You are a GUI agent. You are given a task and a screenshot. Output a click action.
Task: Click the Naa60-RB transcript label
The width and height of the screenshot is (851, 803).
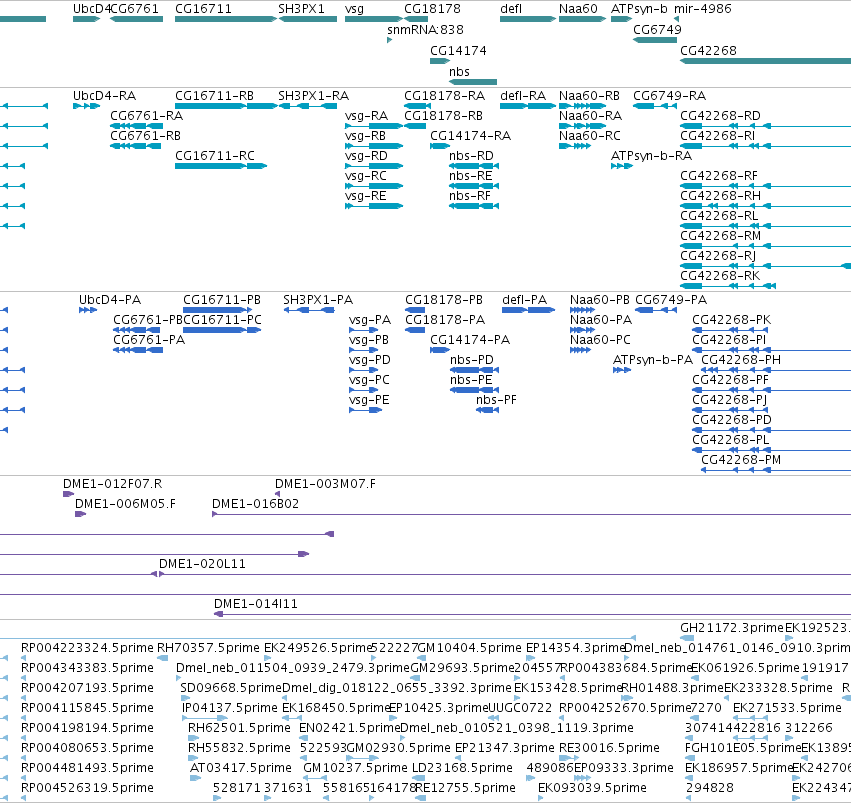[589, 96]
